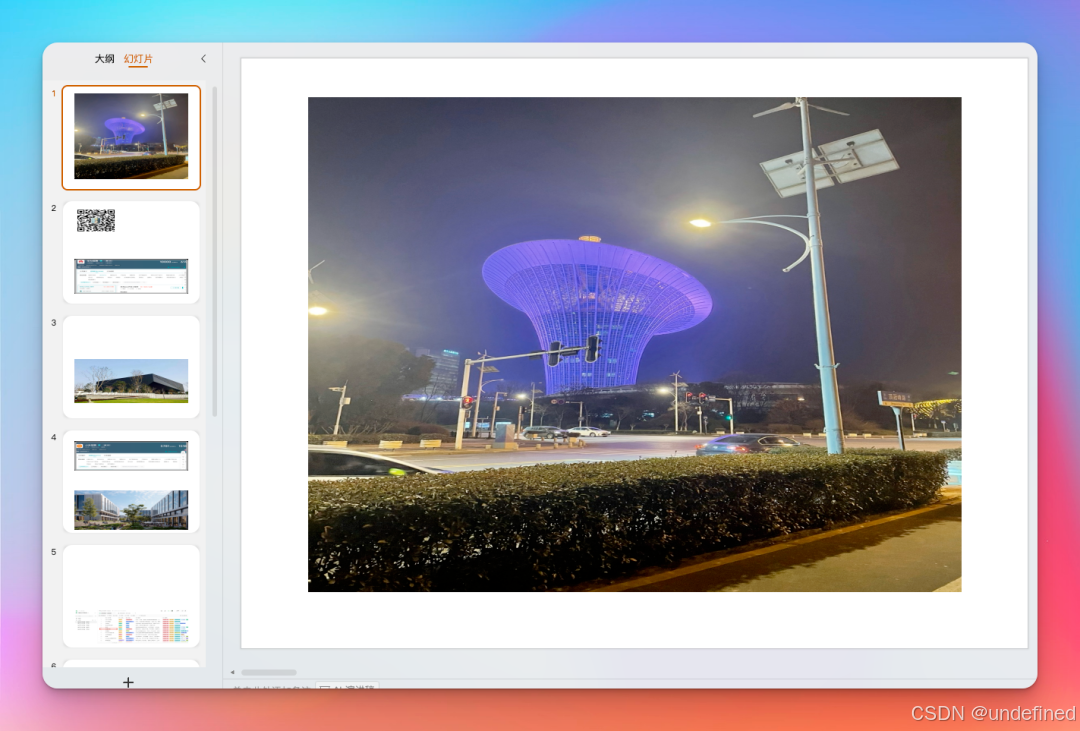Select slide 1 thumbnail with purple tower
The width and height of the screenshot is (1080, 731).
[131, 137]
